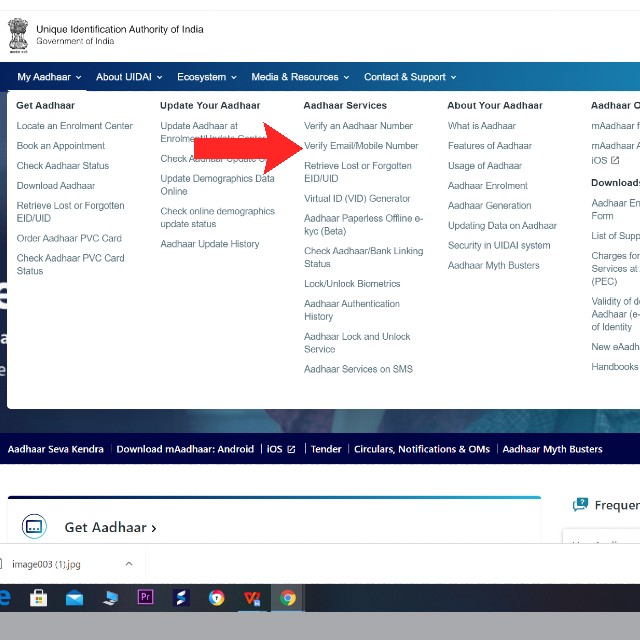Open Circulars, Notifications & OMs
The image size is (640, 640).
click(x=422, y=449)
